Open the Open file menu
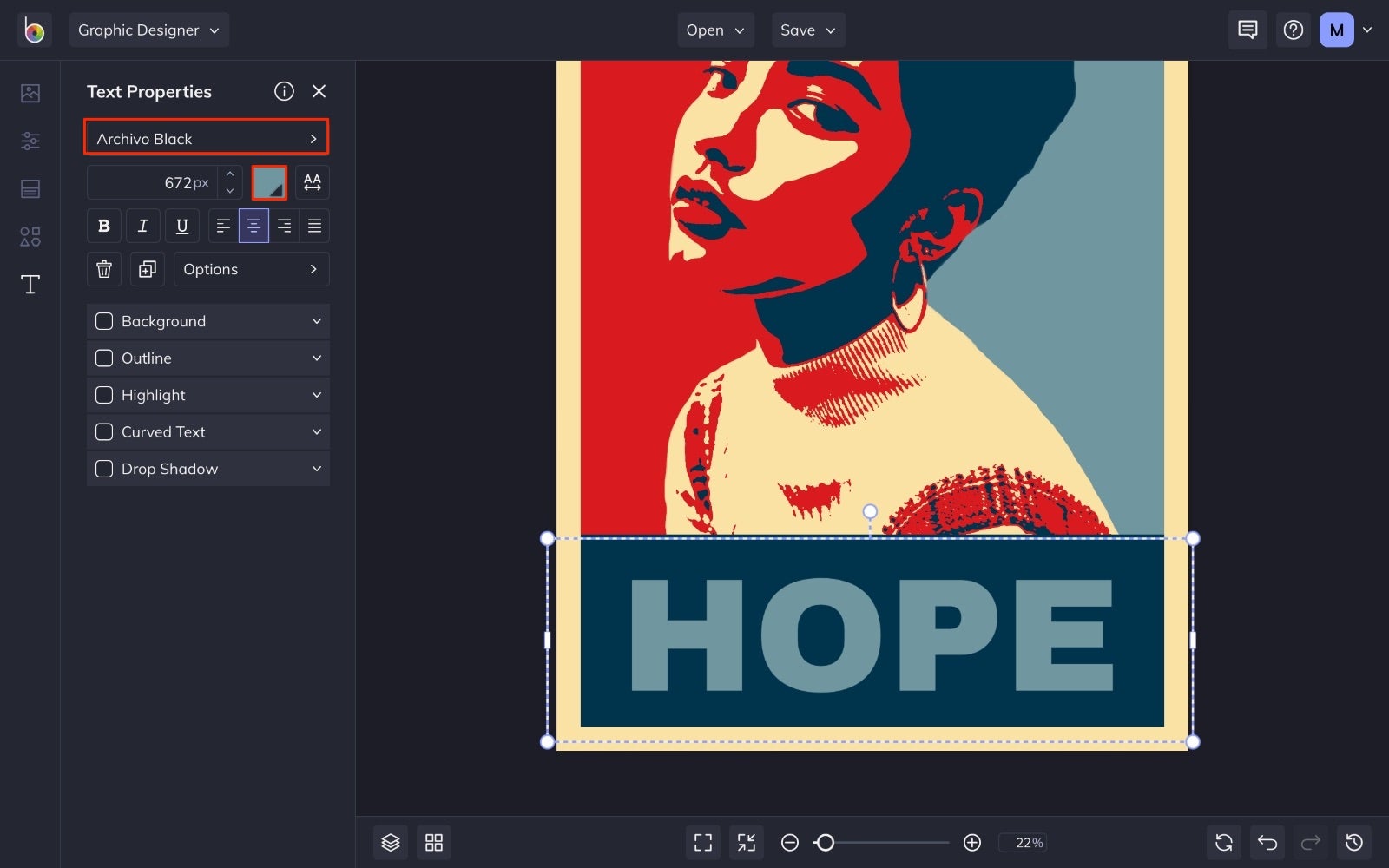 pyautogui.click(x=714, y=29)
